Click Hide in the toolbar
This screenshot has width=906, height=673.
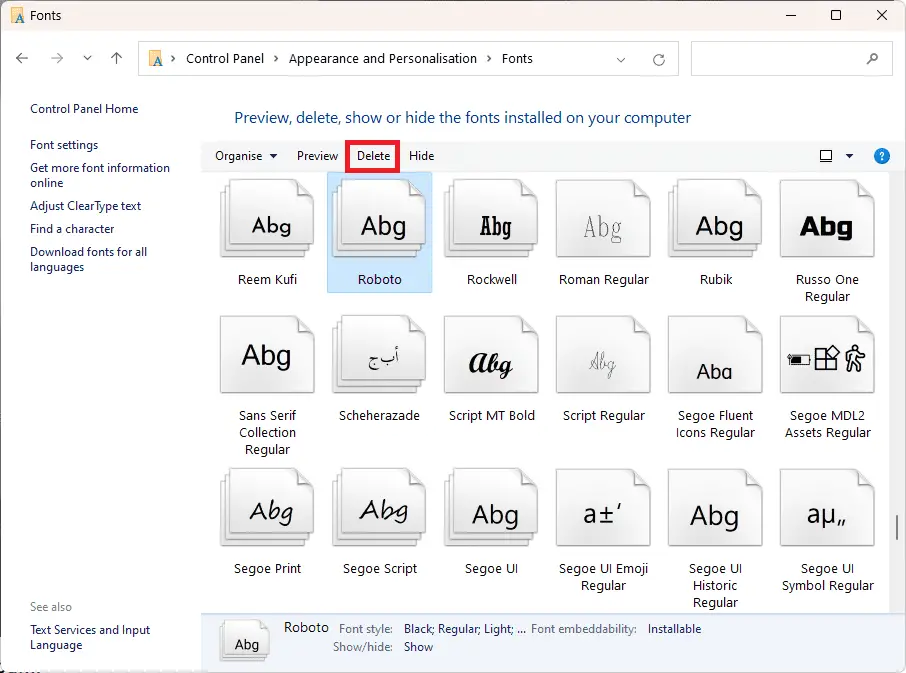click(422, 156)
